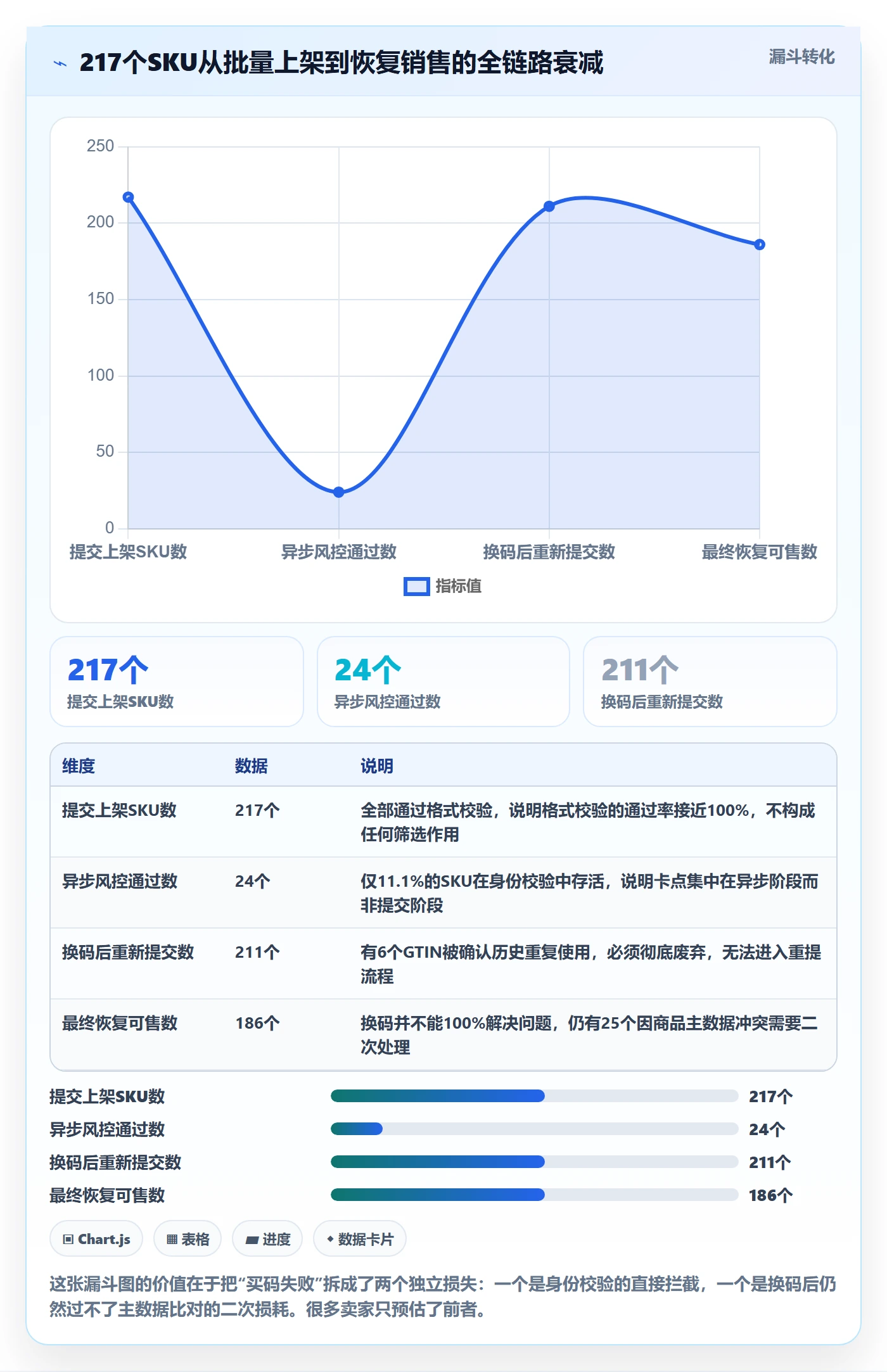Click the 仅11.1%的SKU description cell

coord(590,893)
